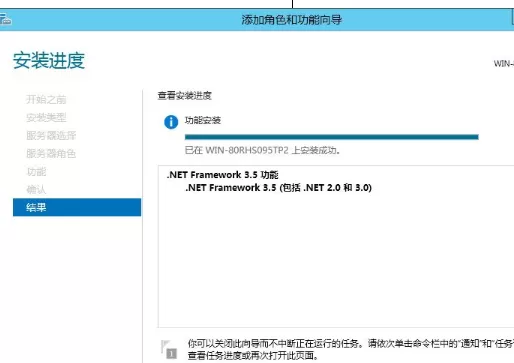Click the WIN-80RHS095TP2 installation success message

pyautogui.click(x=262, y=150)
